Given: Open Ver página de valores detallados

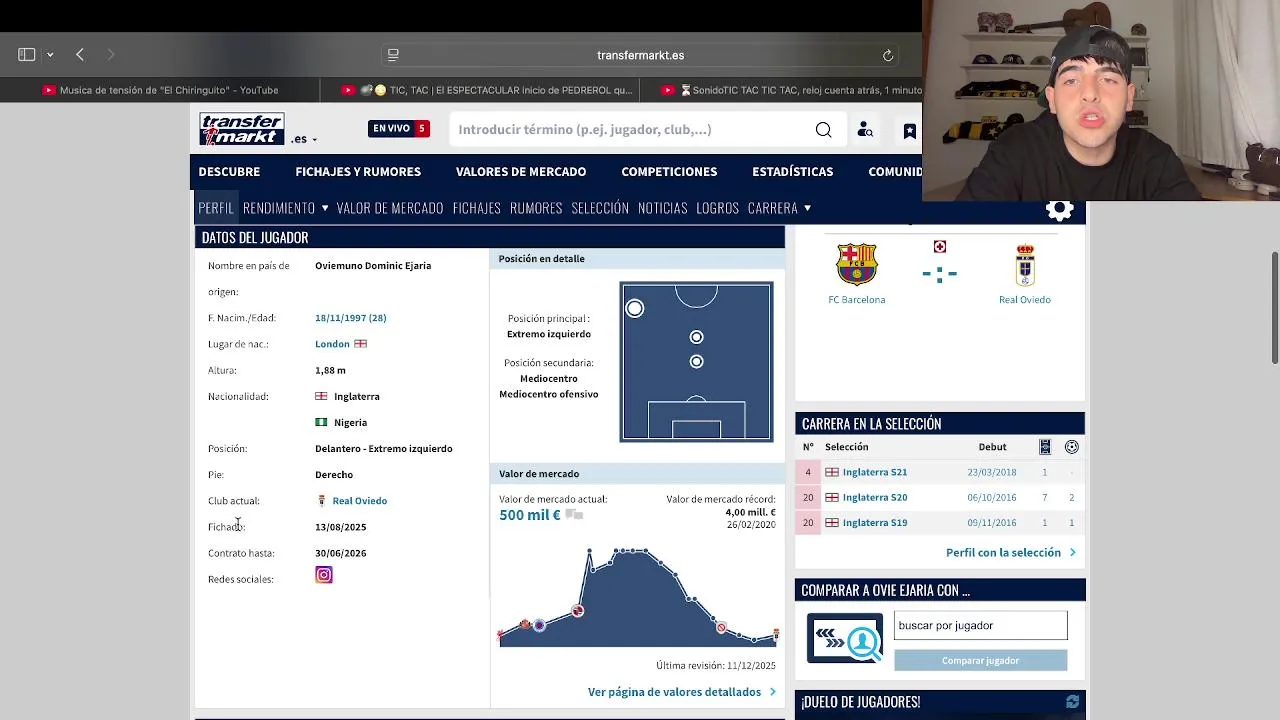Looking at the screenshot, I should tap(682, 692).
